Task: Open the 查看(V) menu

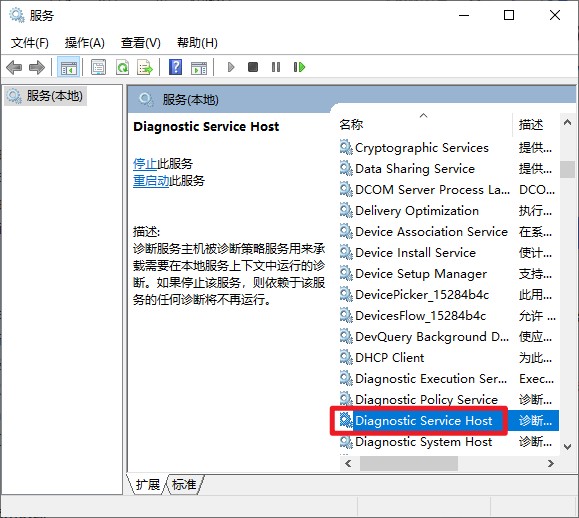Action: 141,43
